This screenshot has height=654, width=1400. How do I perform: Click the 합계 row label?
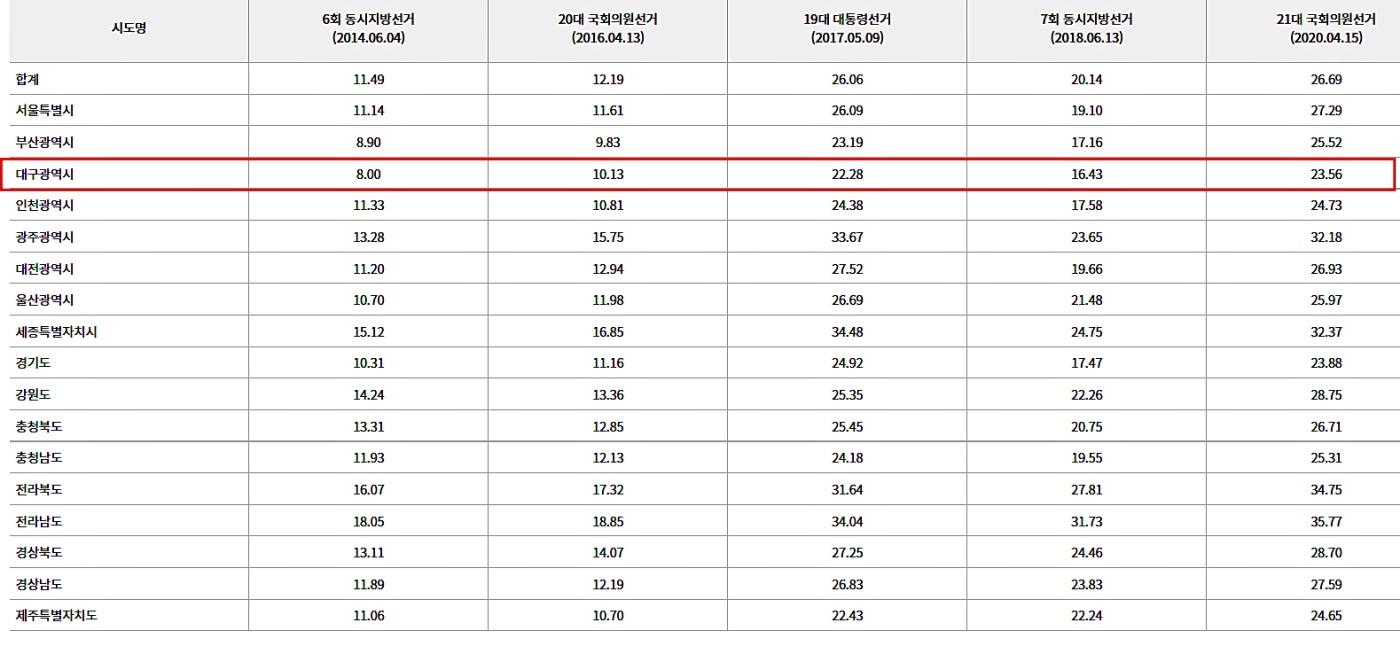(28, 79)
